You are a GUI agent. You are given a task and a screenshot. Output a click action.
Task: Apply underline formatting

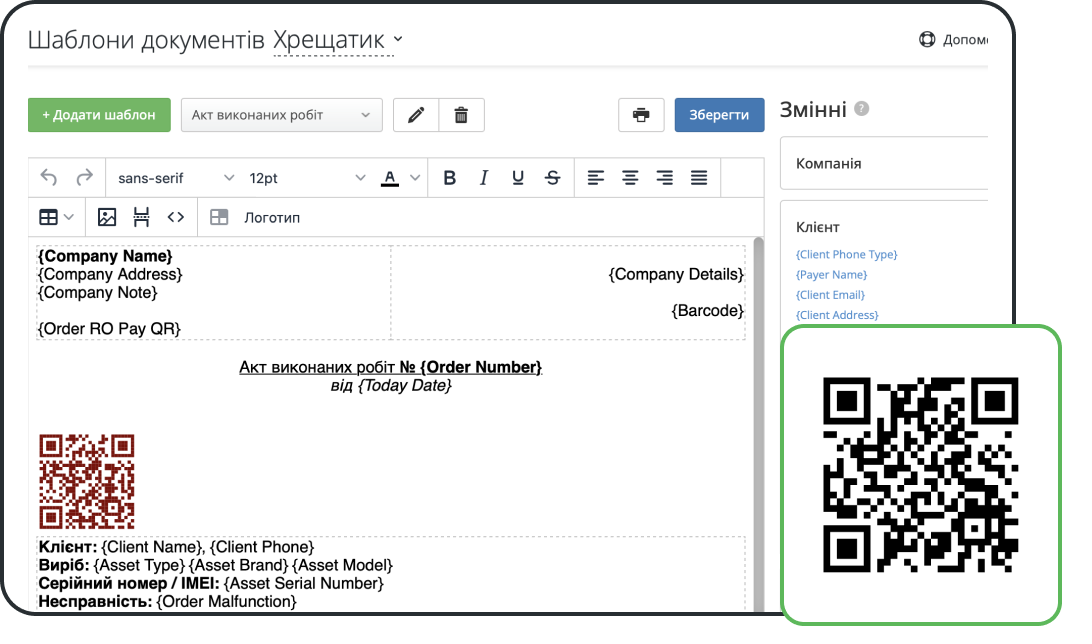click(x=518, y=177)
